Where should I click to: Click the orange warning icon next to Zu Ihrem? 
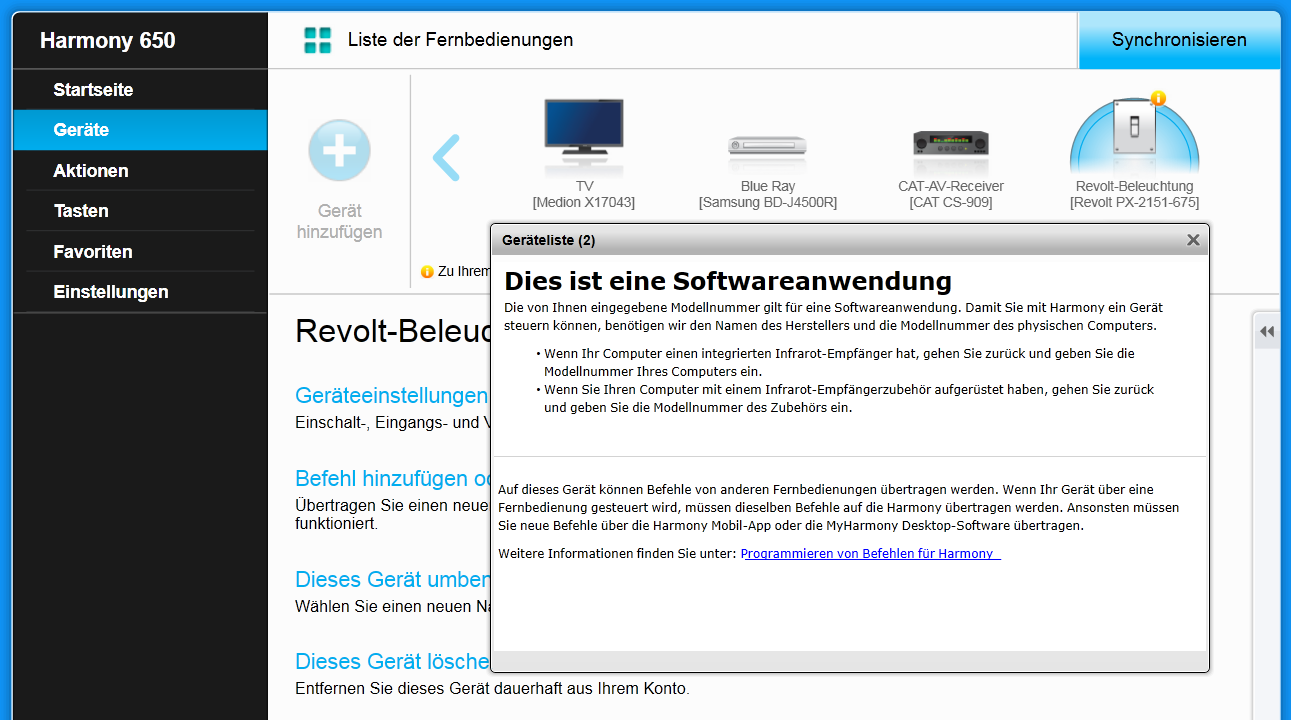(426, 270)
